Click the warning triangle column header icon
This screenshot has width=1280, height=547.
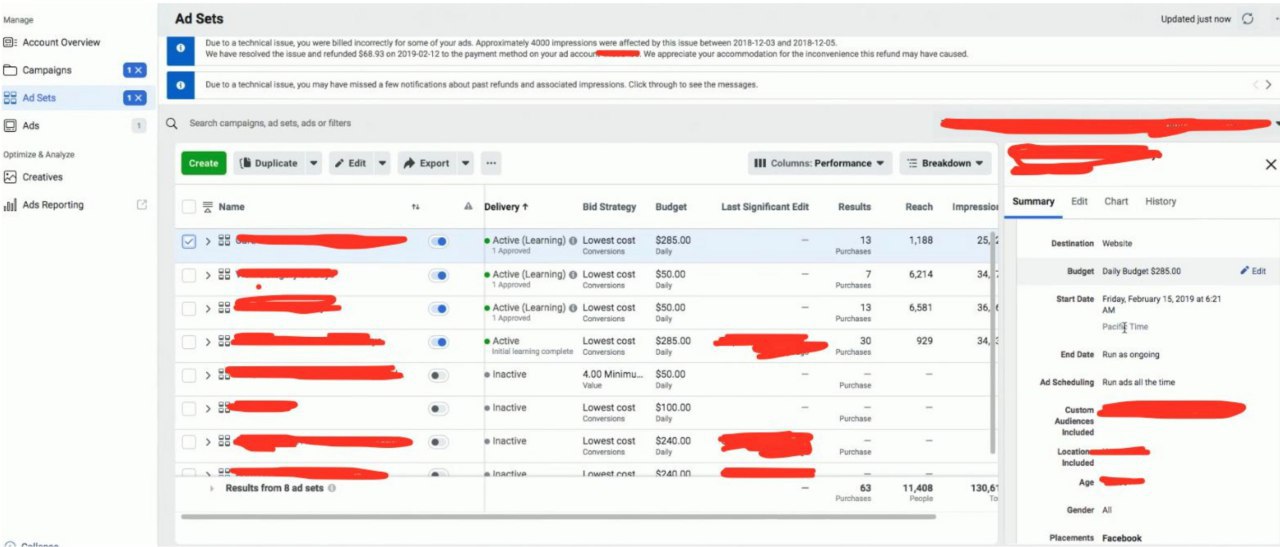[467, 207]
